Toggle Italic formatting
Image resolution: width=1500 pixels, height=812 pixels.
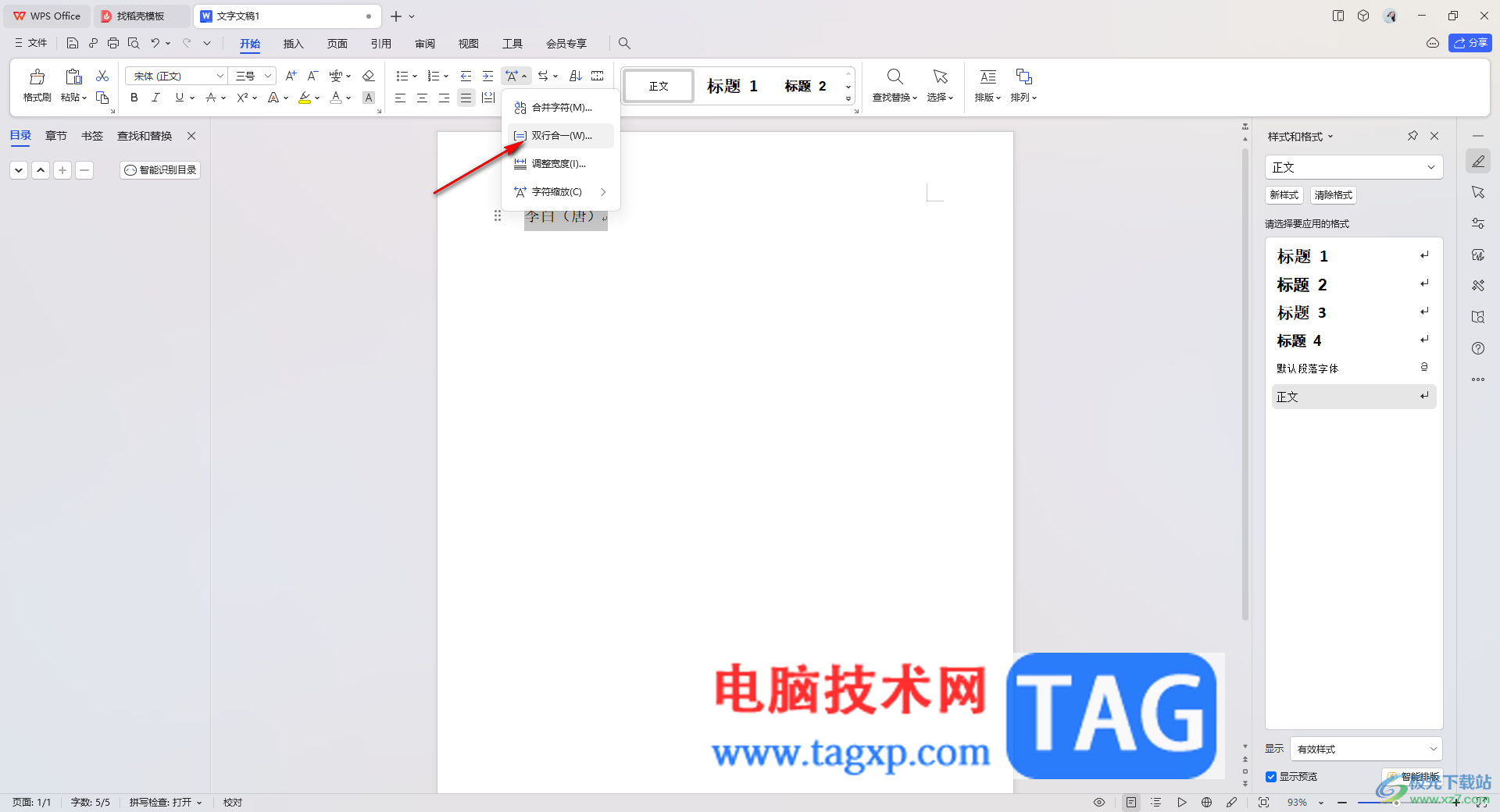pyautogui.click(x=155, y=98)
